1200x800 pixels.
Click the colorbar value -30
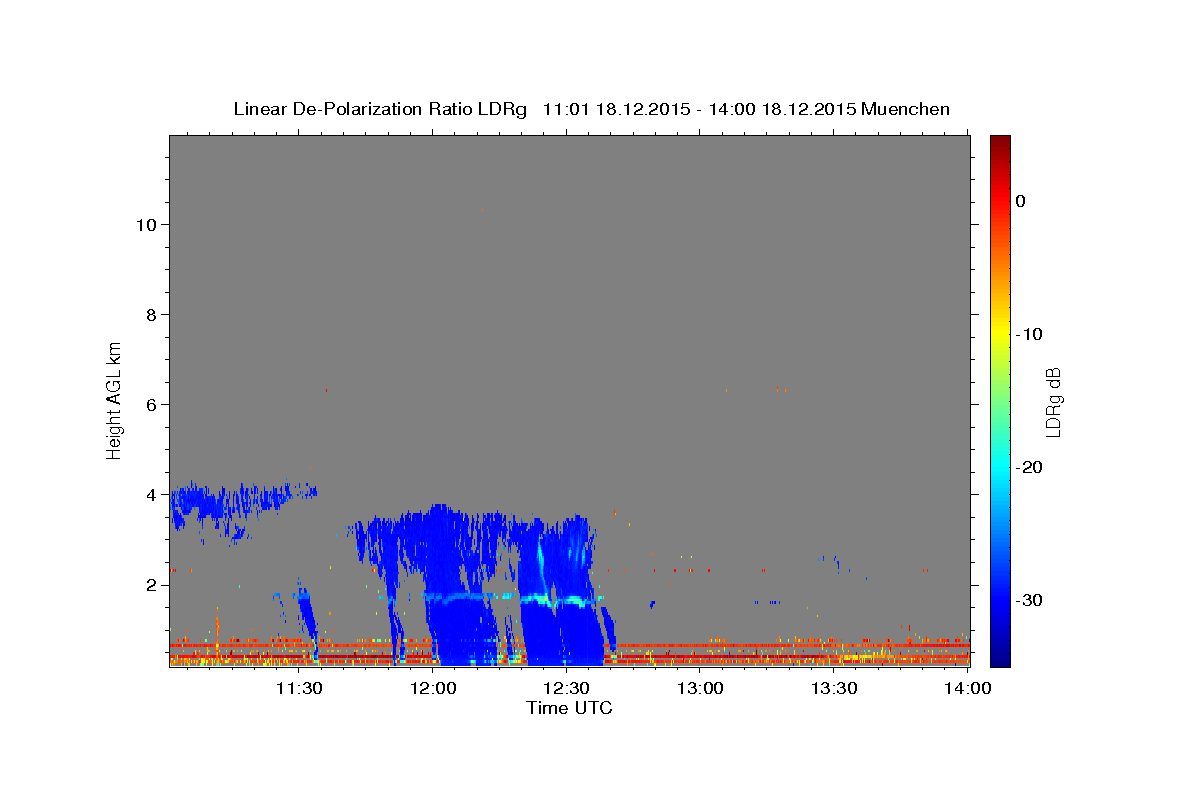(1029, 600)
